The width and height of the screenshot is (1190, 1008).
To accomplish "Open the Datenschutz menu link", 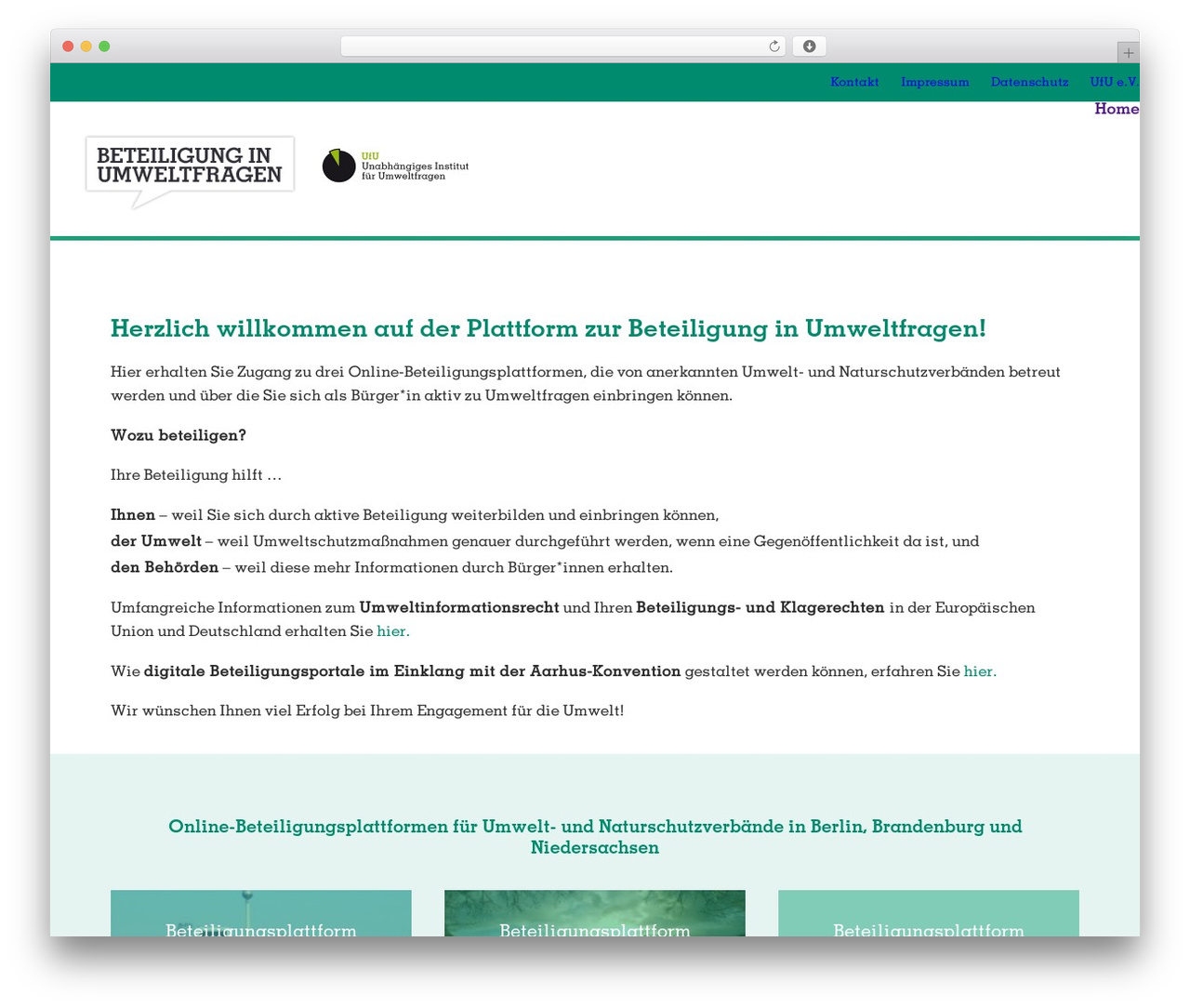I will click(1029, 82).
